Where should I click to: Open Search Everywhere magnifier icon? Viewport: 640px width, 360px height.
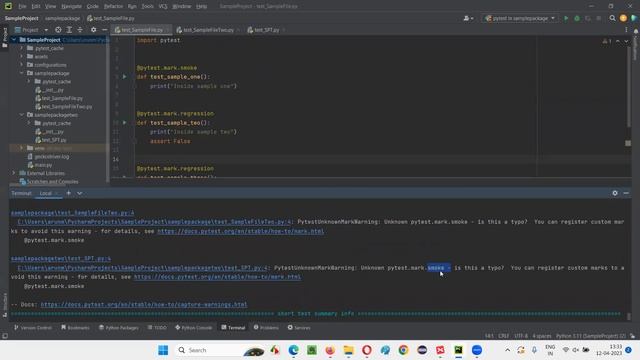[612, 18]
